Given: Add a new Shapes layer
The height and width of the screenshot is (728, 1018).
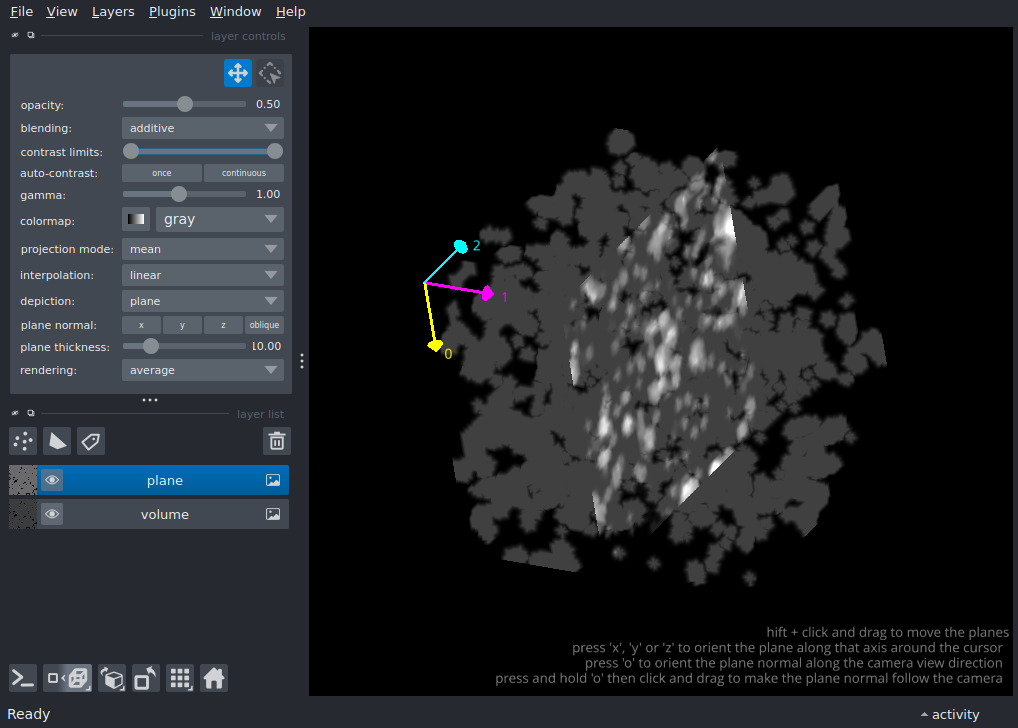Looking at the screenshot, I should point(57,441).
